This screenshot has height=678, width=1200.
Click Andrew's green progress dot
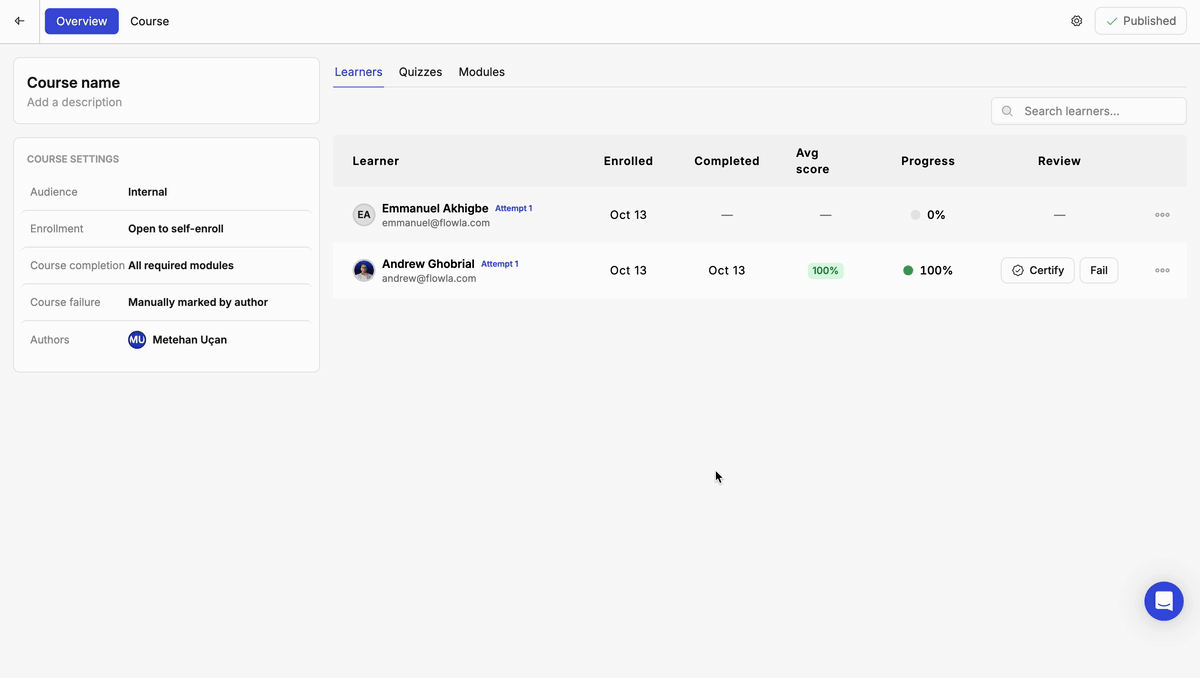[908, 270]
